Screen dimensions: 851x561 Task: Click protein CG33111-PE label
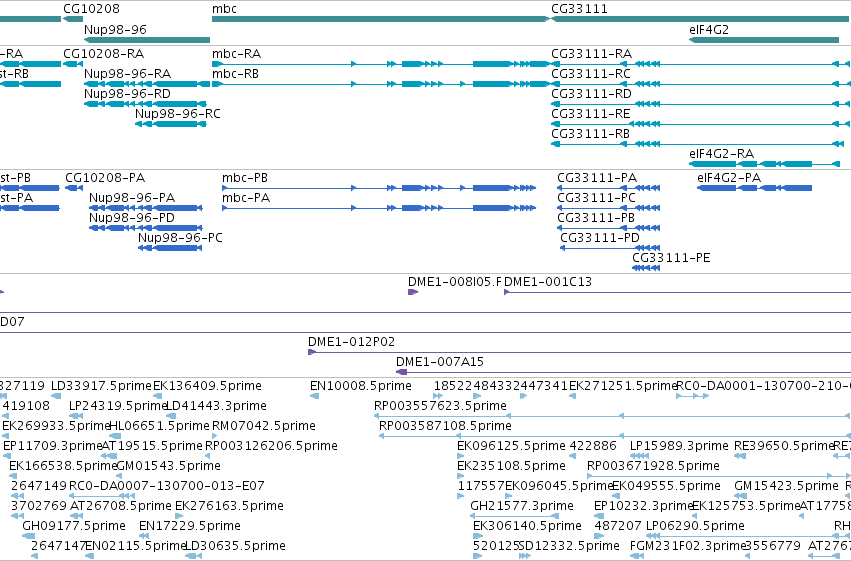[x=671, y=258]
